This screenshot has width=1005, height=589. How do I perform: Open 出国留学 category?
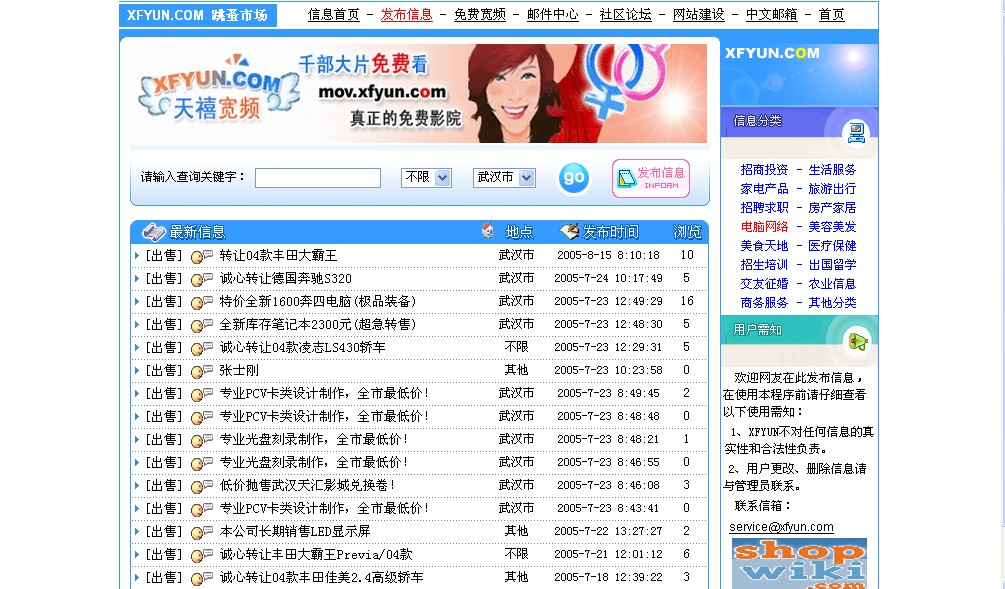pyautogui.click(x=832, y=265)
